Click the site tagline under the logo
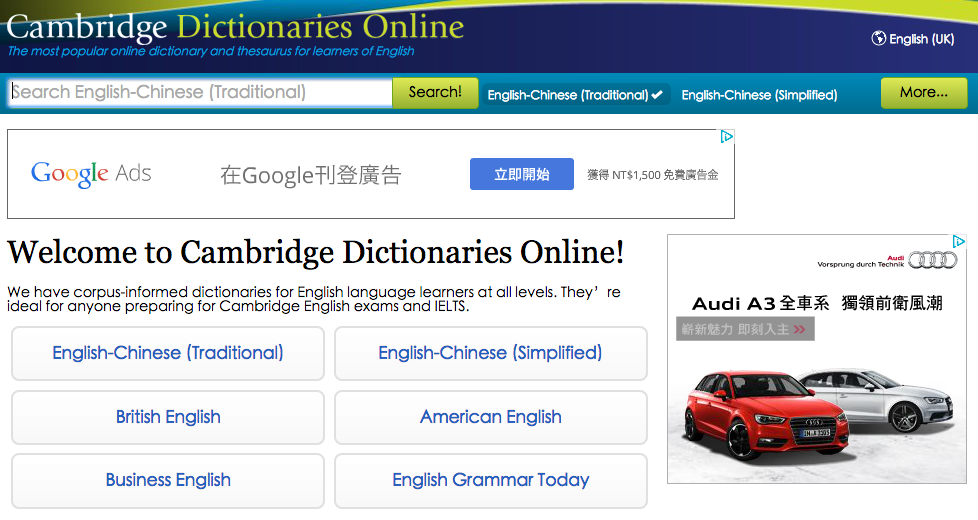Screen dimensions: 978x520 [x=211, y=51]
